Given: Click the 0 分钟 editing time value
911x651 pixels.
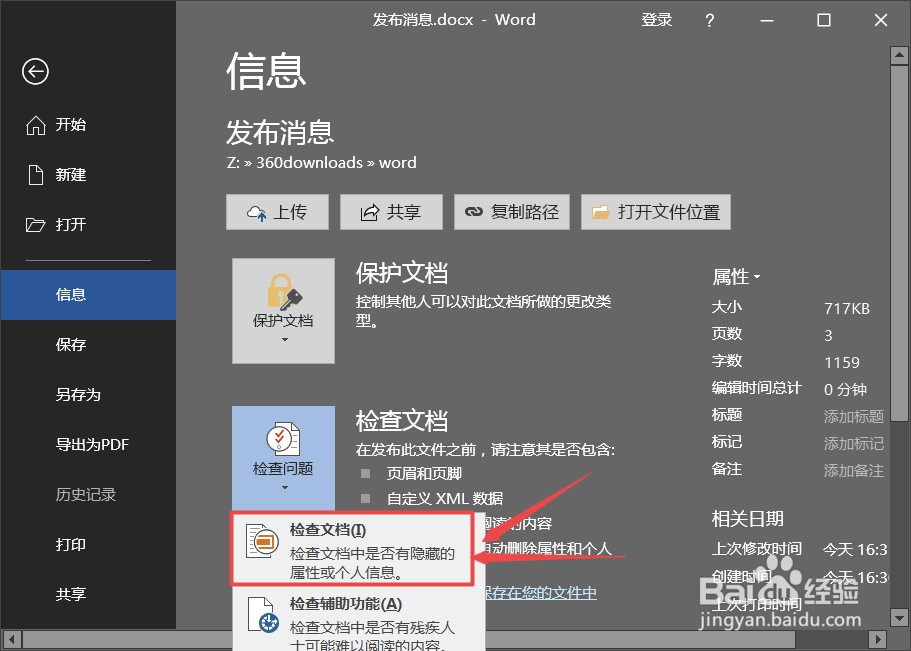Looking at the screenshot, I should [845, 389].
